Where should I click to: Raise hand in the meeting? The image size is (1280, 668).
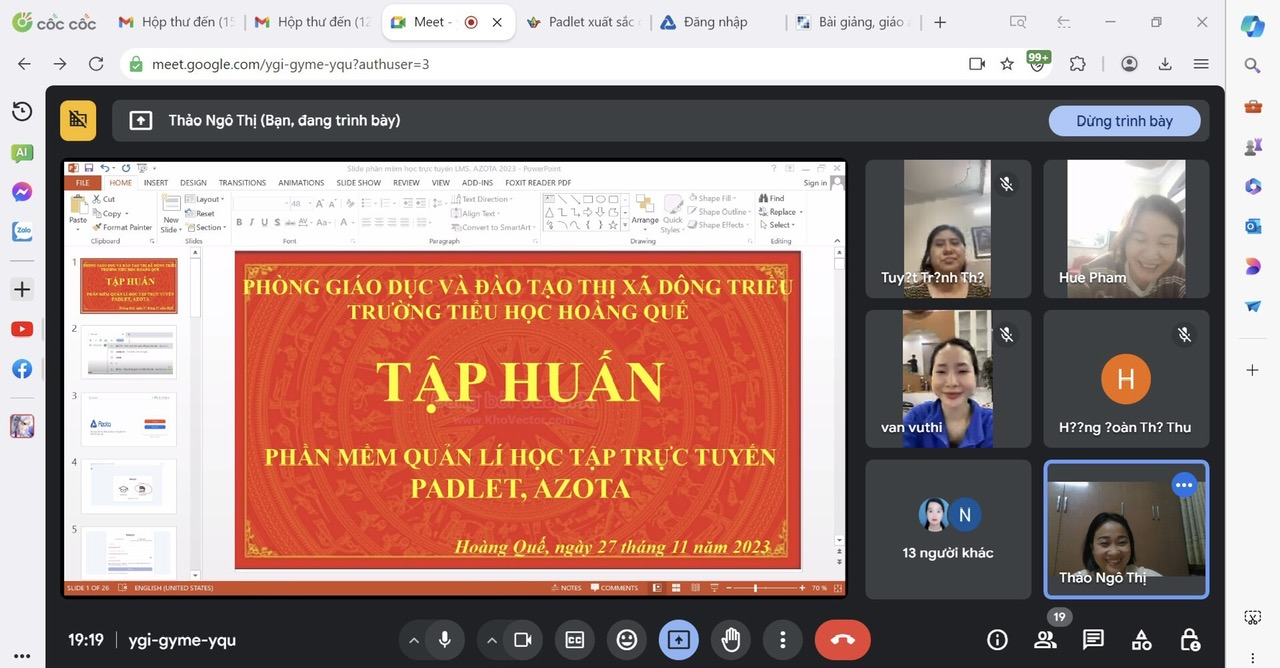coord(731,640)
